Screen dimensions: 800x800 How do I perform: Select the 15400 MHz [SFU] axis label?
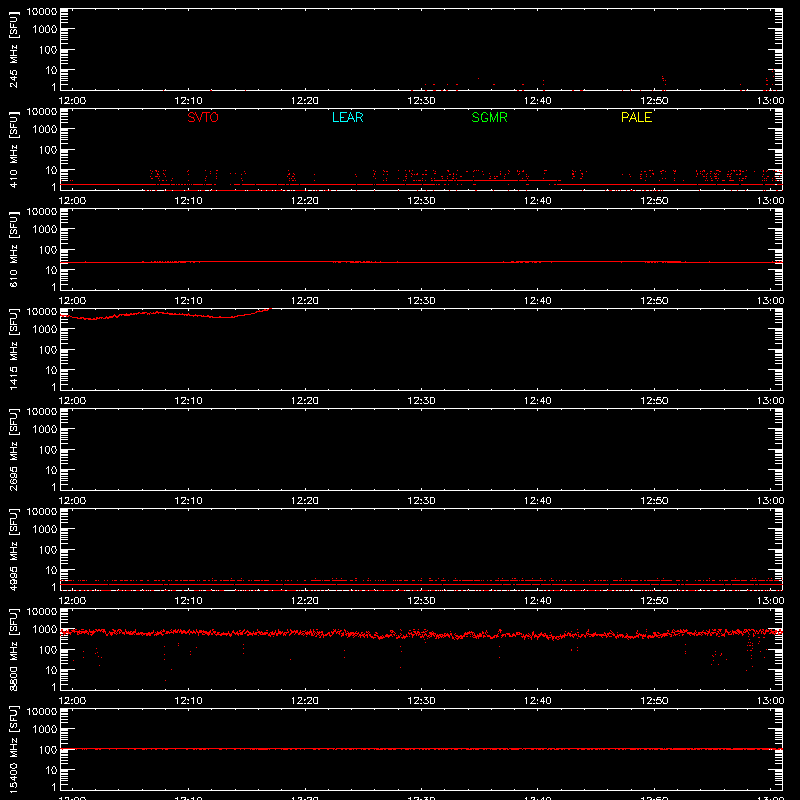click(x=13, y=749)
